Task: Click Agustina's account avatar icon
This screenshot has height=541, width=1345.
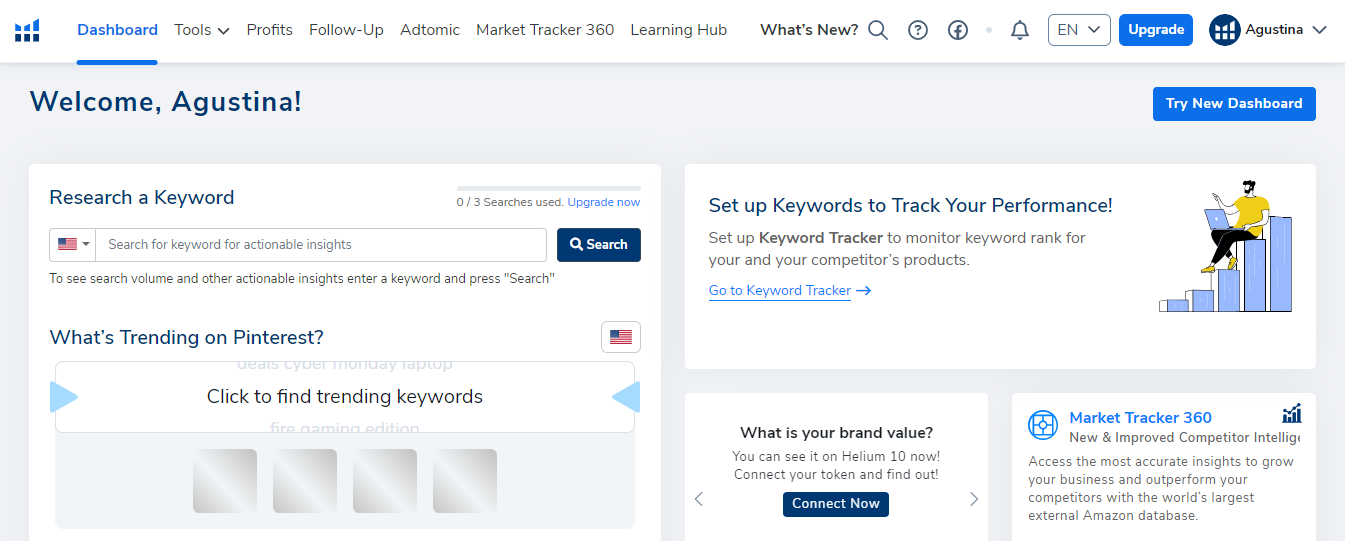Action: coord(1225,30)
